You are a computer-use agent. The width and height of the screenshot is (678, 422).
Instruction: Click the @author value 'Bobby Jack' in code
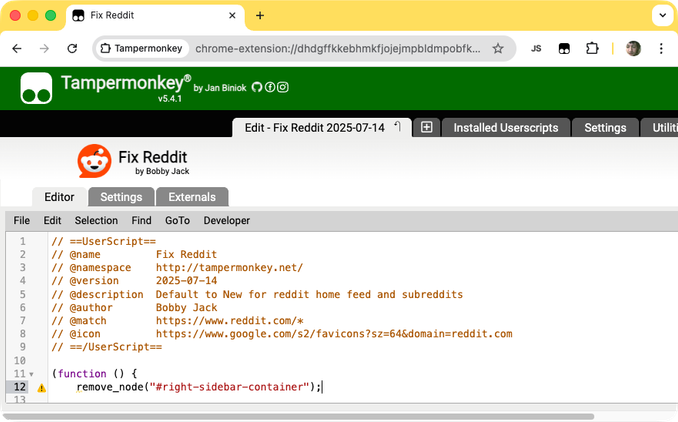[186, 307]
